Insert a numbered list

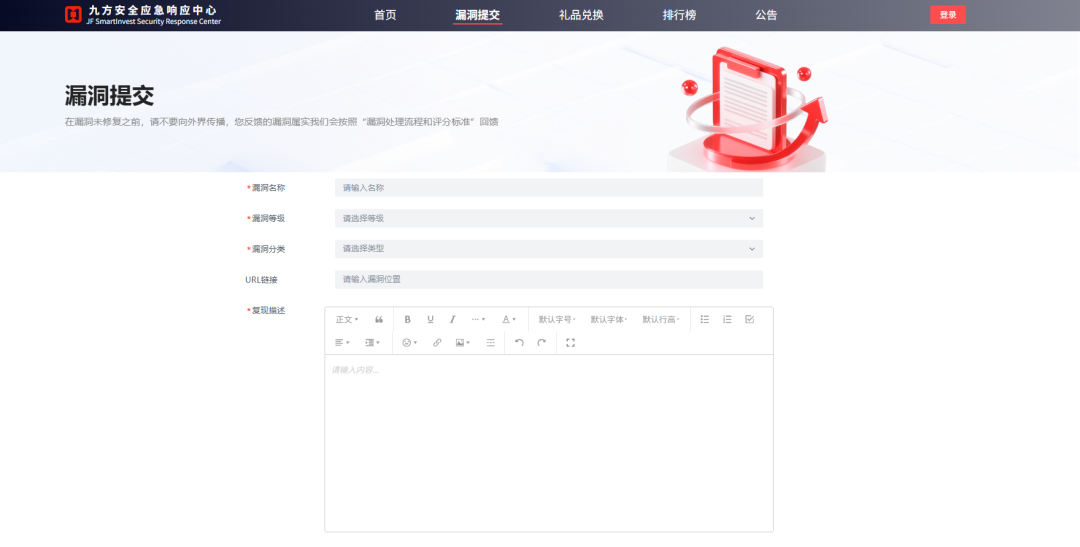(727, 320)
